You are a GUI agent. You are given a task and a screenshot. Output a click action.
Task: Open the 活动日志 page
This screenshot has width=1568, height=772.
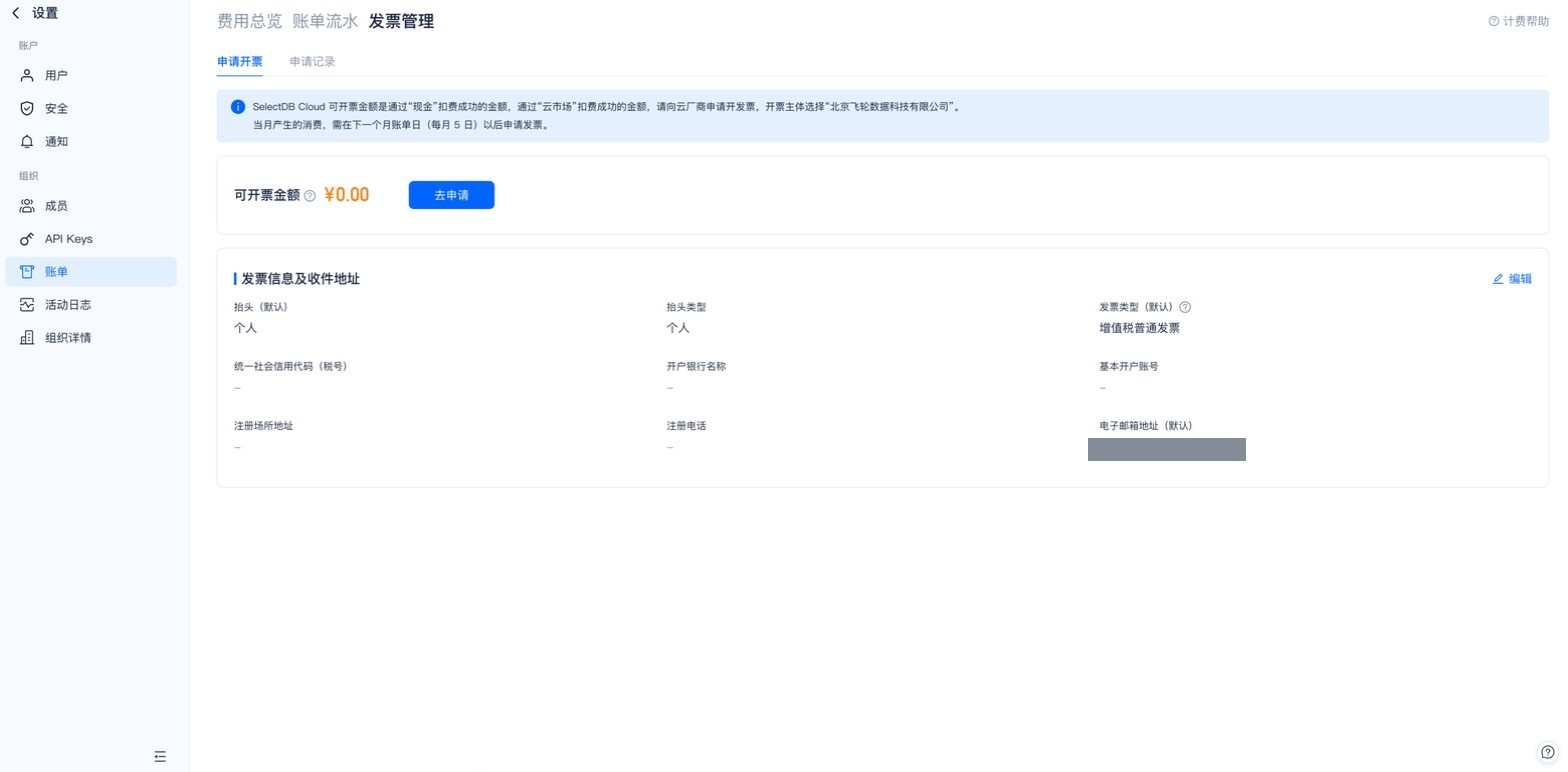tap(91, 304)
